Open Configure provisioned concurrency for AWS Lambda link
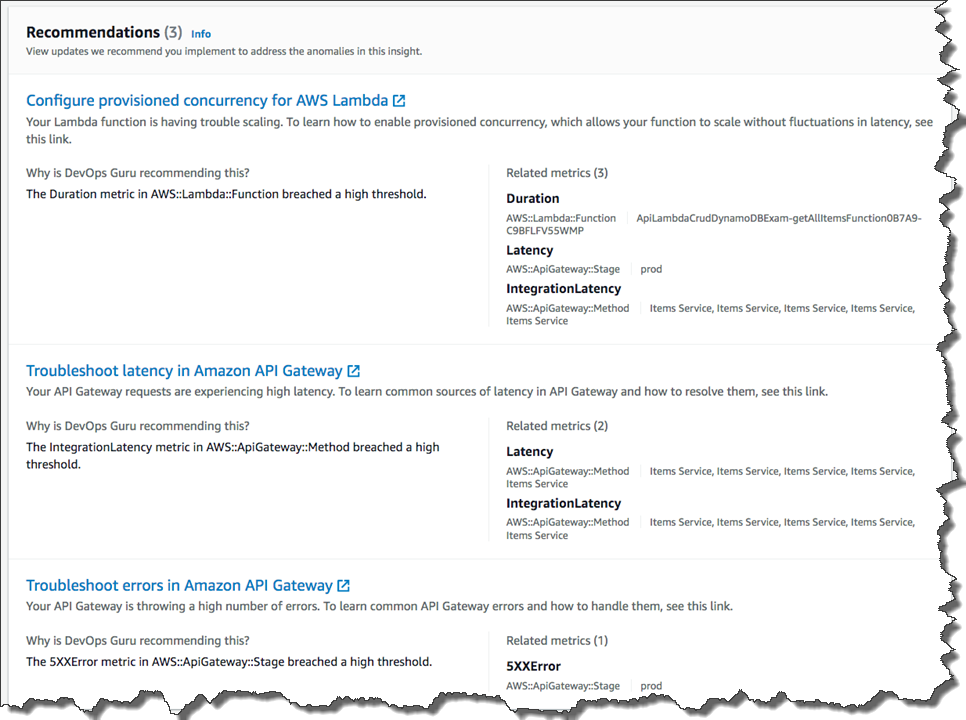 pos(207,100)
